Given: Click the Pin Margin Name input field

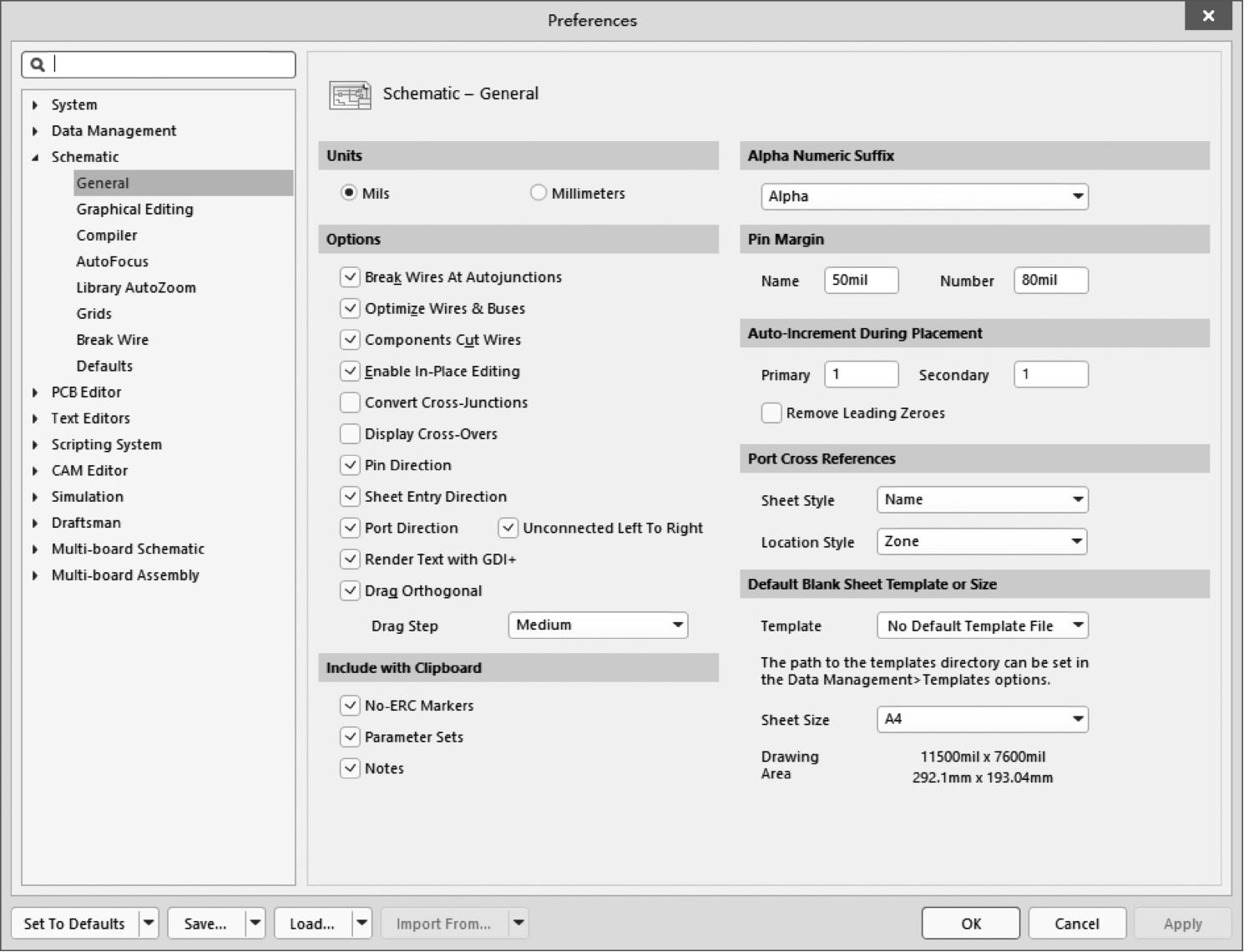Looking at the screenshot, I should (x=861, y=281).
